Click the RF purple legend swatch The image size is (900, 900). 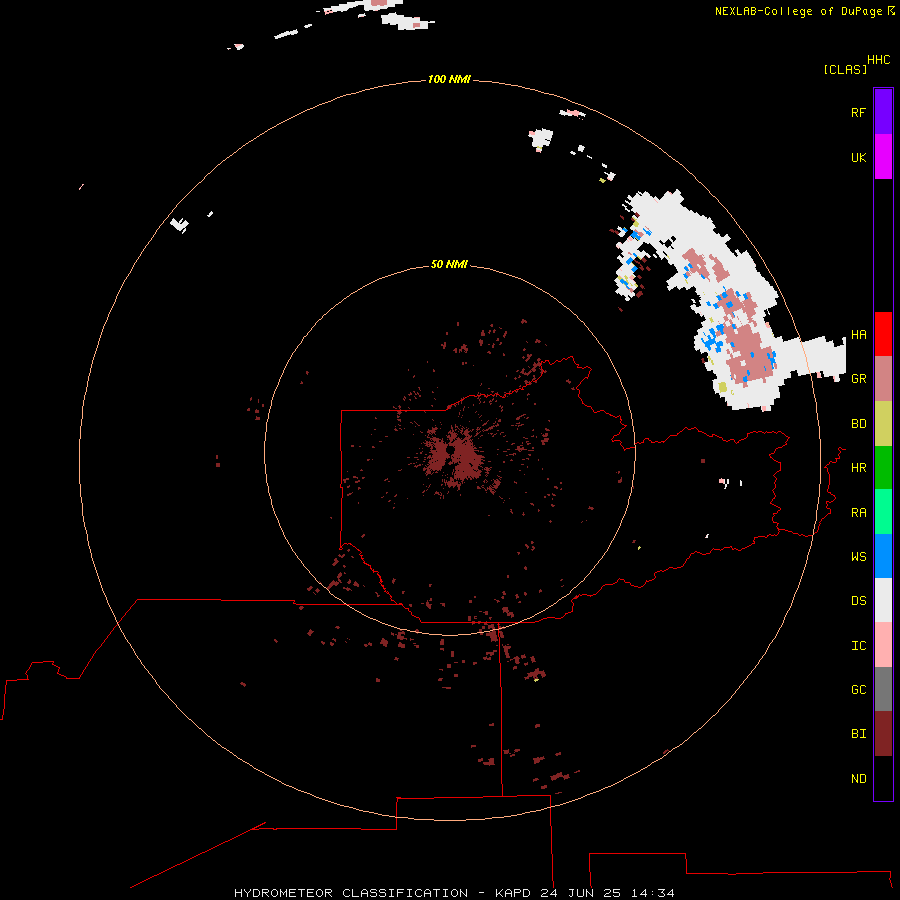click(x=883, y=112)
